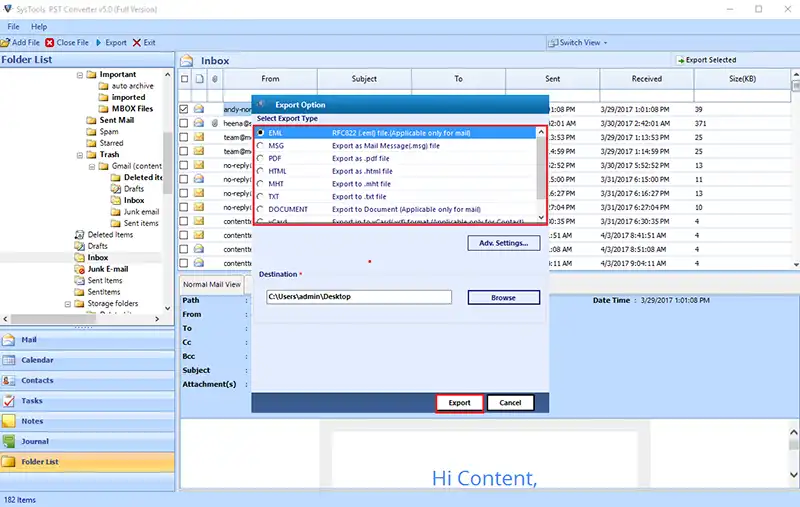Click Adv. Settings button
The height and width of the screenshot is (507, 800).
click(504, 243)
